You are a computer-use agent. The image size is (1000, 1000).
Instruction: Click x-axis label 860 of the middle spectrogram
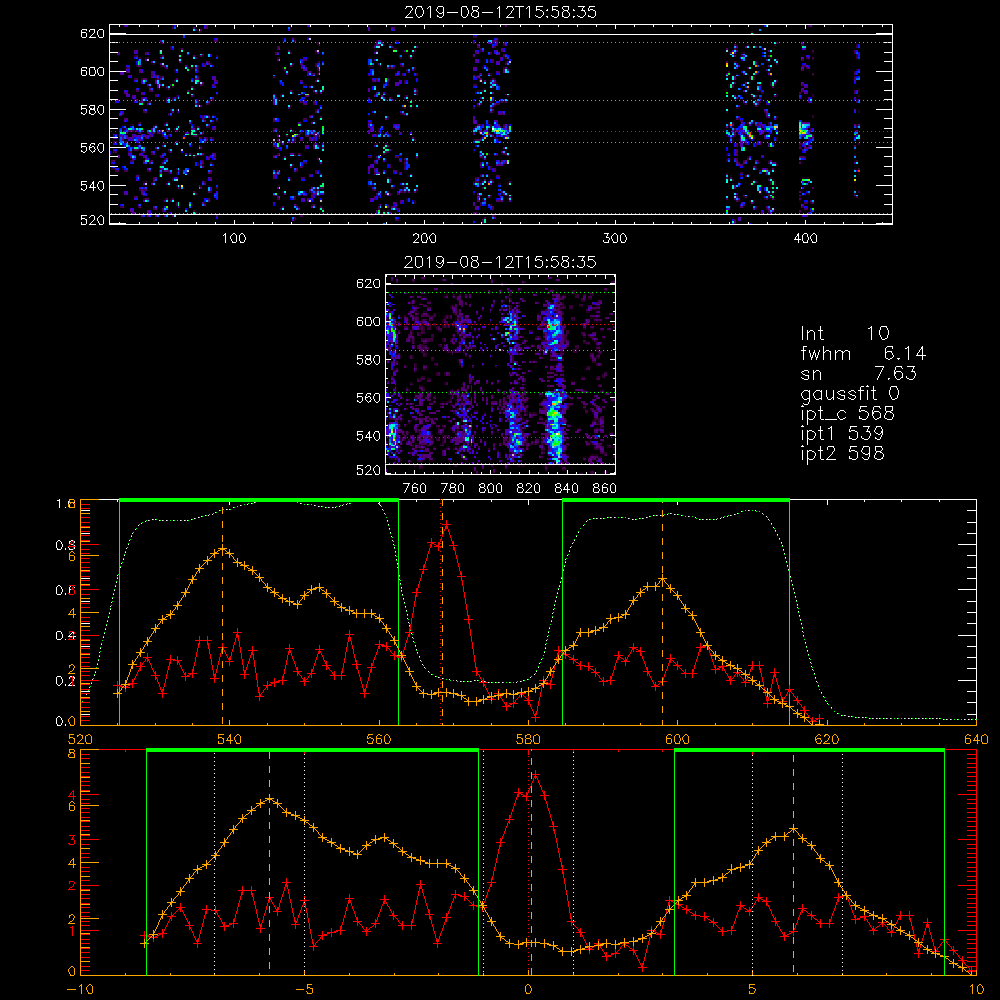click(x=605, y=489)
